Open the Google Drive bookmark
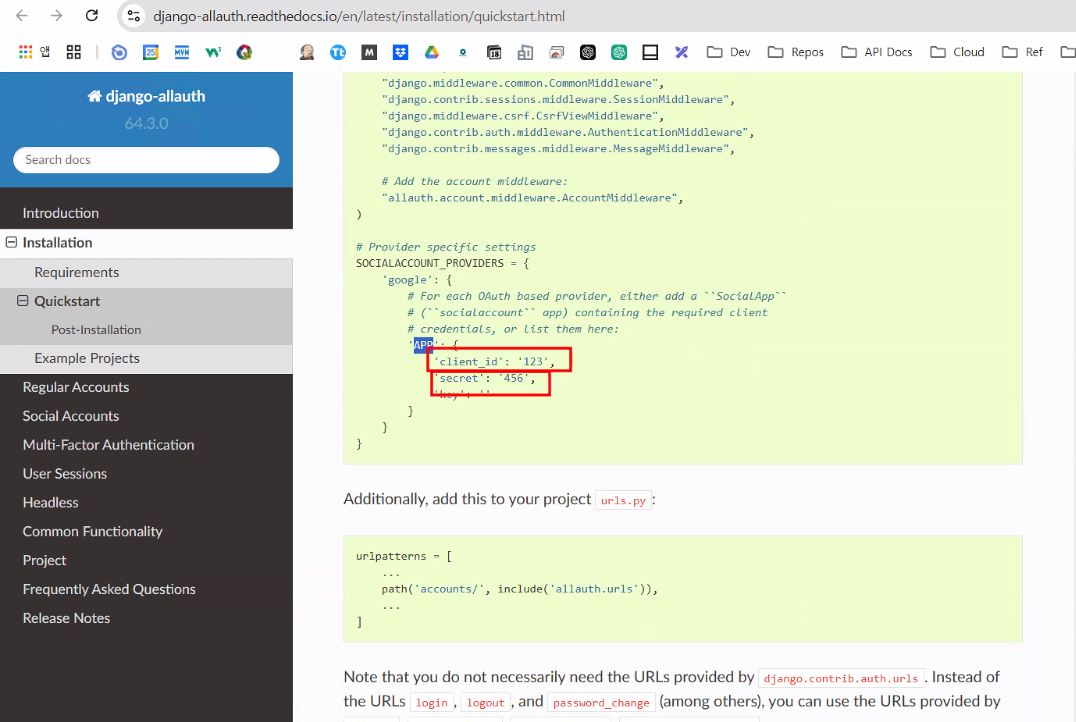This screenshot has width=1076, height=722. [x=432, y=52]
